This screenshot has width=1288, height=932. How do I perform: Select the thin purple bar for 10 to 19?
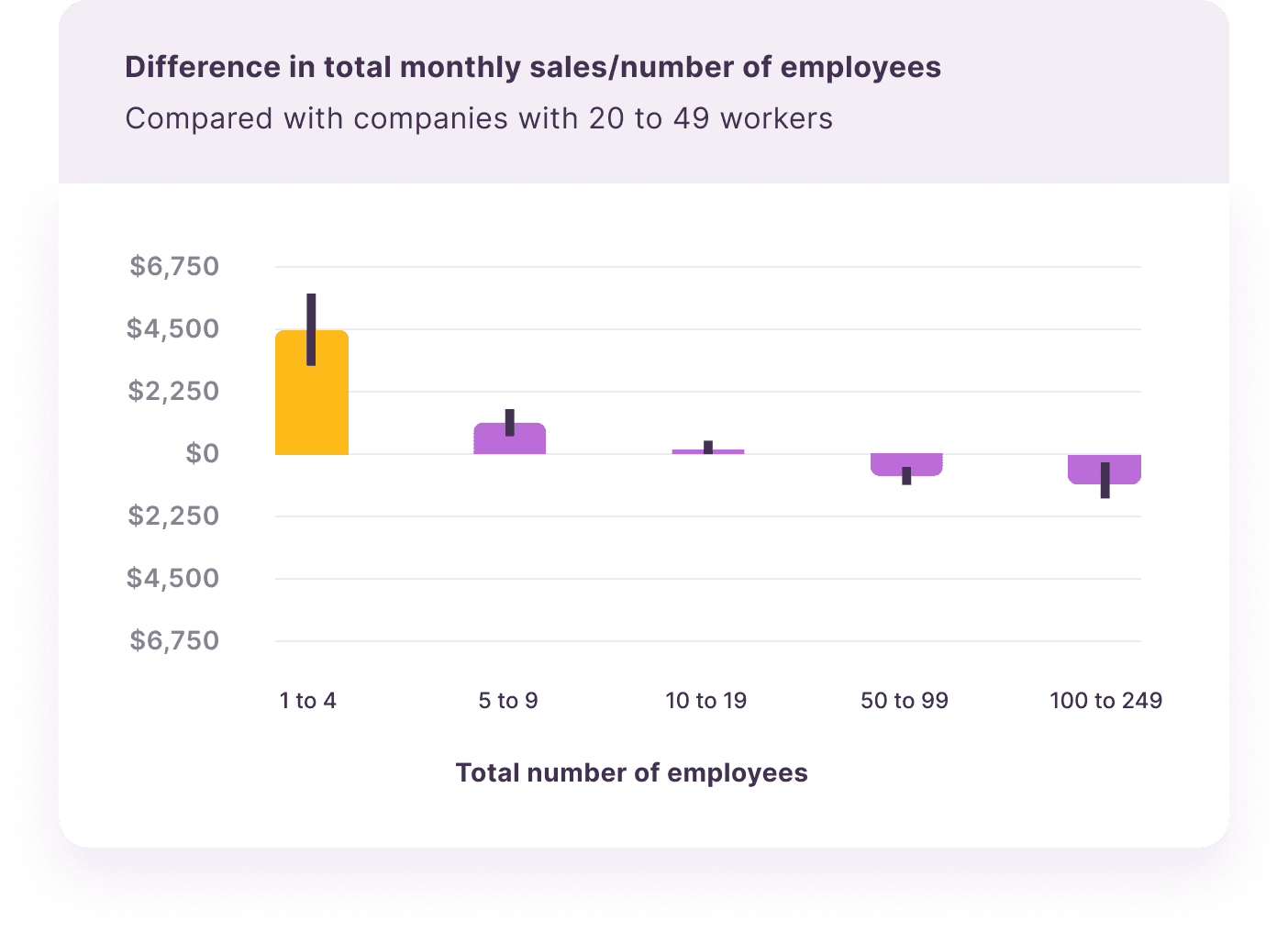tap(708, 451)
